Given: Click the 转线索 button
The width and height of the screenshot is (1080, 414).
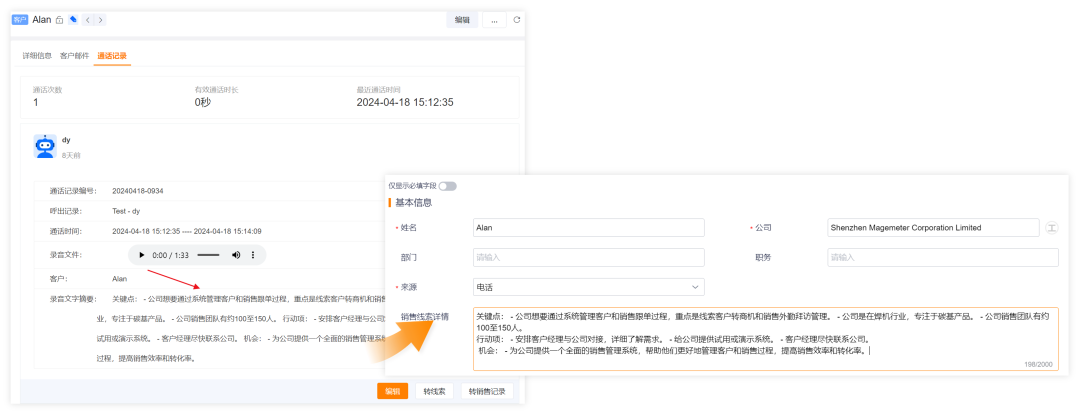Looking at the screenshot, I should 434,391.
